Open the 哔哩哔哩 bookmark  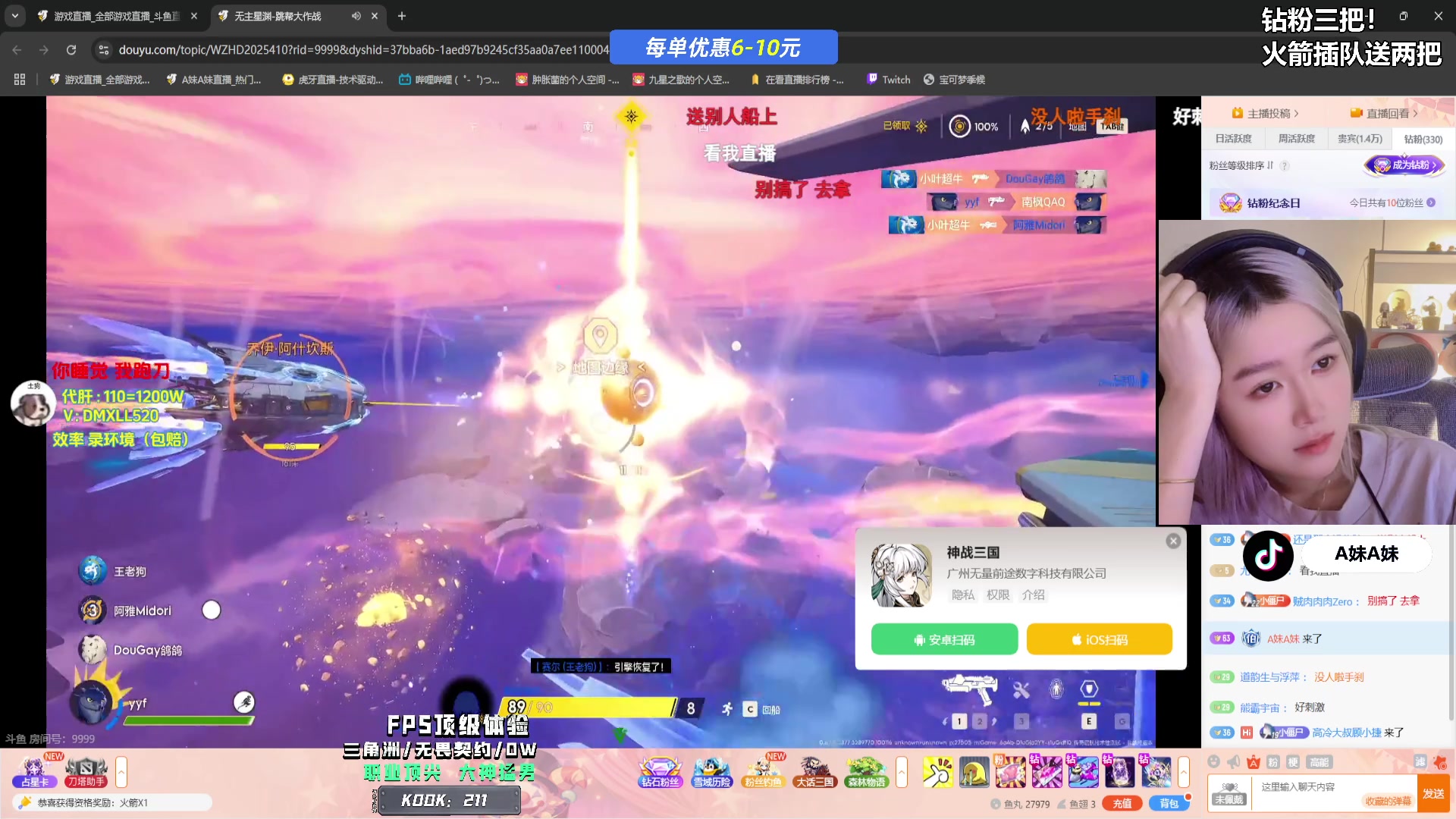(x=449, y=80)
